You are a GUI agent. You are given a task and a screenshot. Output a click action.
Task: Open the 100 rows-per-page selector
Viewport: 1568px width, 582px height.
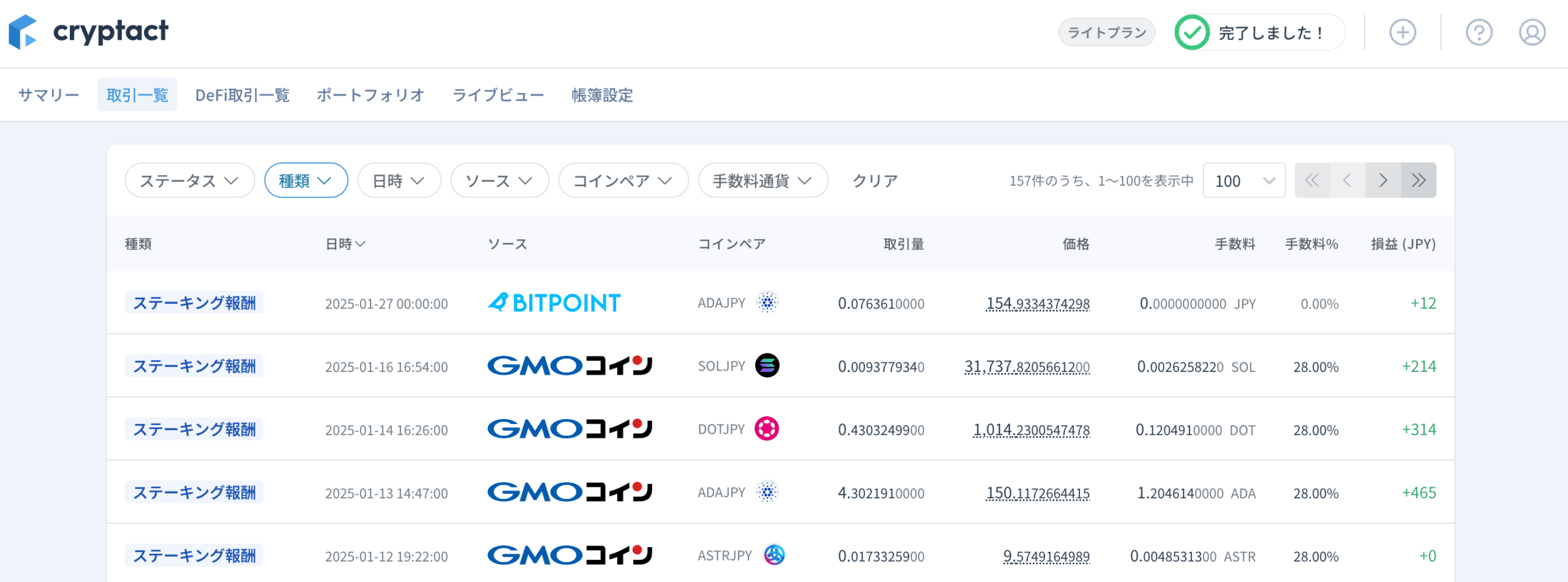(x=1244, y=180)
